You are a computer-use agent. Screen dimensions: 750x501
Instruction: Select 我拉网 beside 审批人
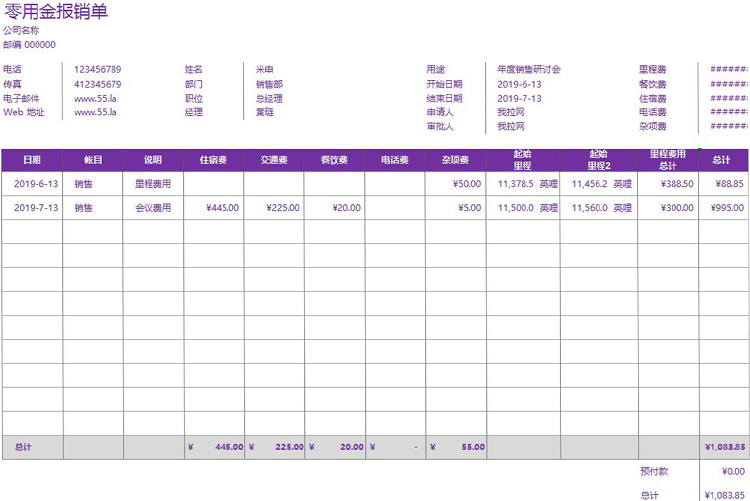pyautogui.click(x=511, y=126)
